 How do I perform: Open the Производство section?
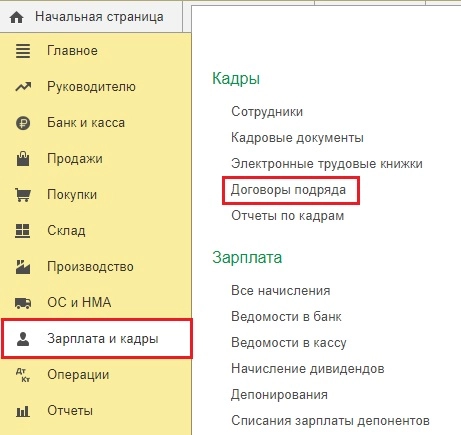coord(90,267)
